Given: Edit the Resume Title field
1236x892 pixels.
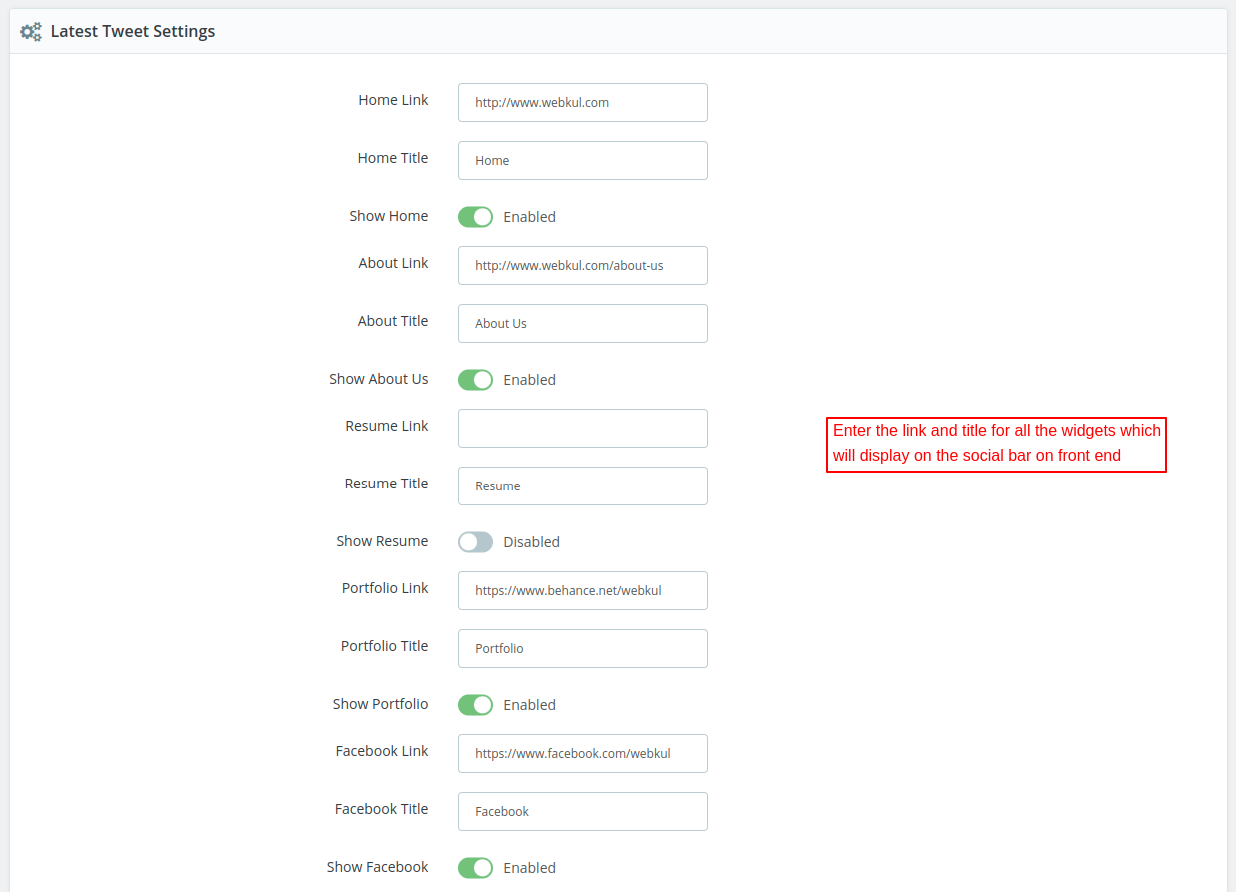Looking at the screenshot, I should point(583,486).
